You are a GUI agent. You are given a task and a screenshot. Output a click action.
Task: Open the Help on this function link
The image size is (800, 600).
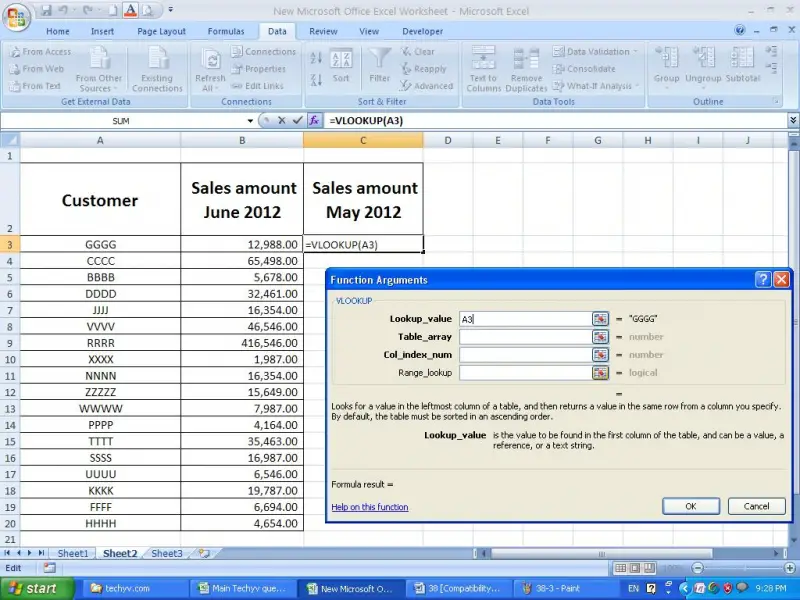[370, 507]
